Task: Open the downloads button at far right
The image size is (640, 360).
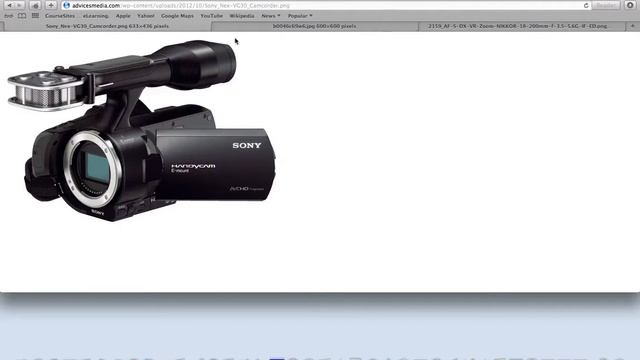Action: [x=630, y=5]
